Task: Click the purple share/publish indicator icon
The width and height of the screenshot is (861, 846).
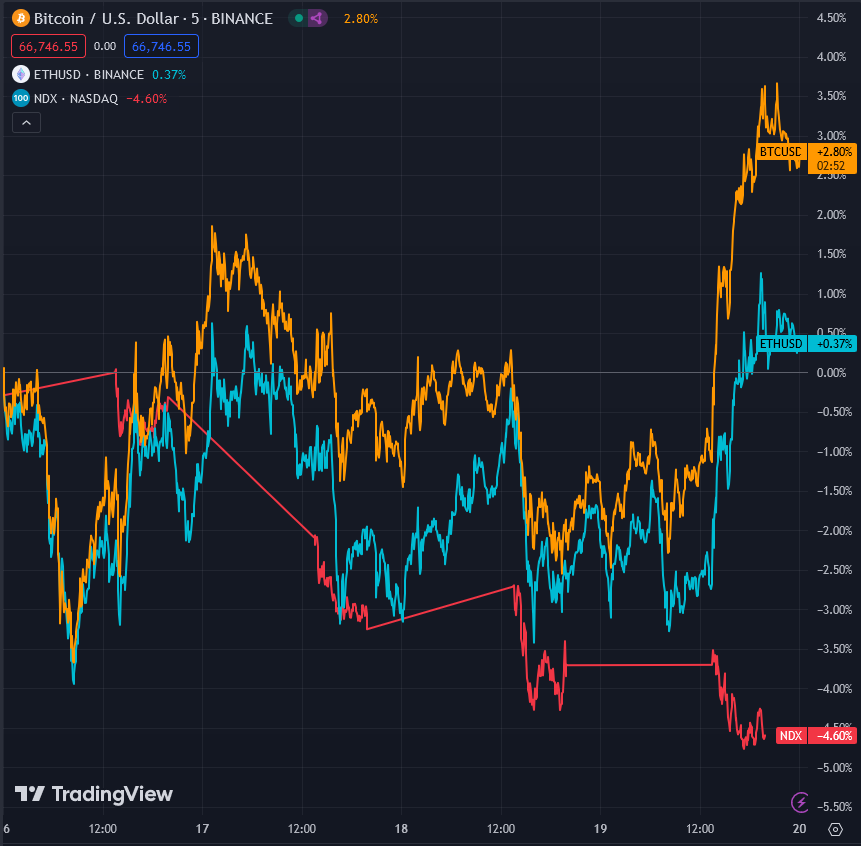Action: coord(317,19)
